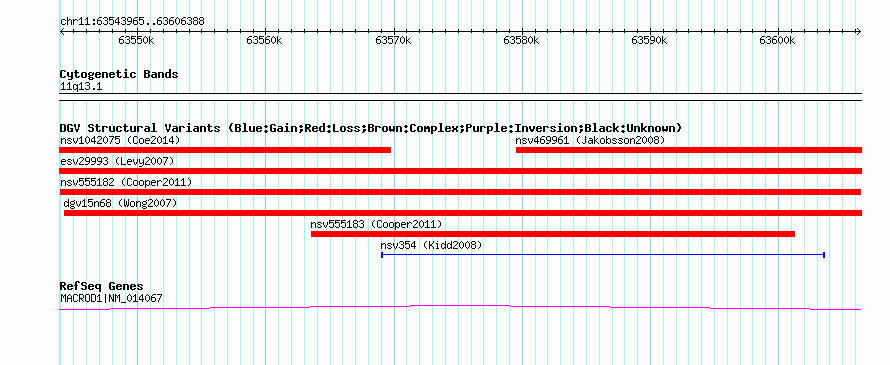Click the nsv469961 (Jakobsson2008) label
890x365 pixels.
pyautogui.click(x=590, y=140)
